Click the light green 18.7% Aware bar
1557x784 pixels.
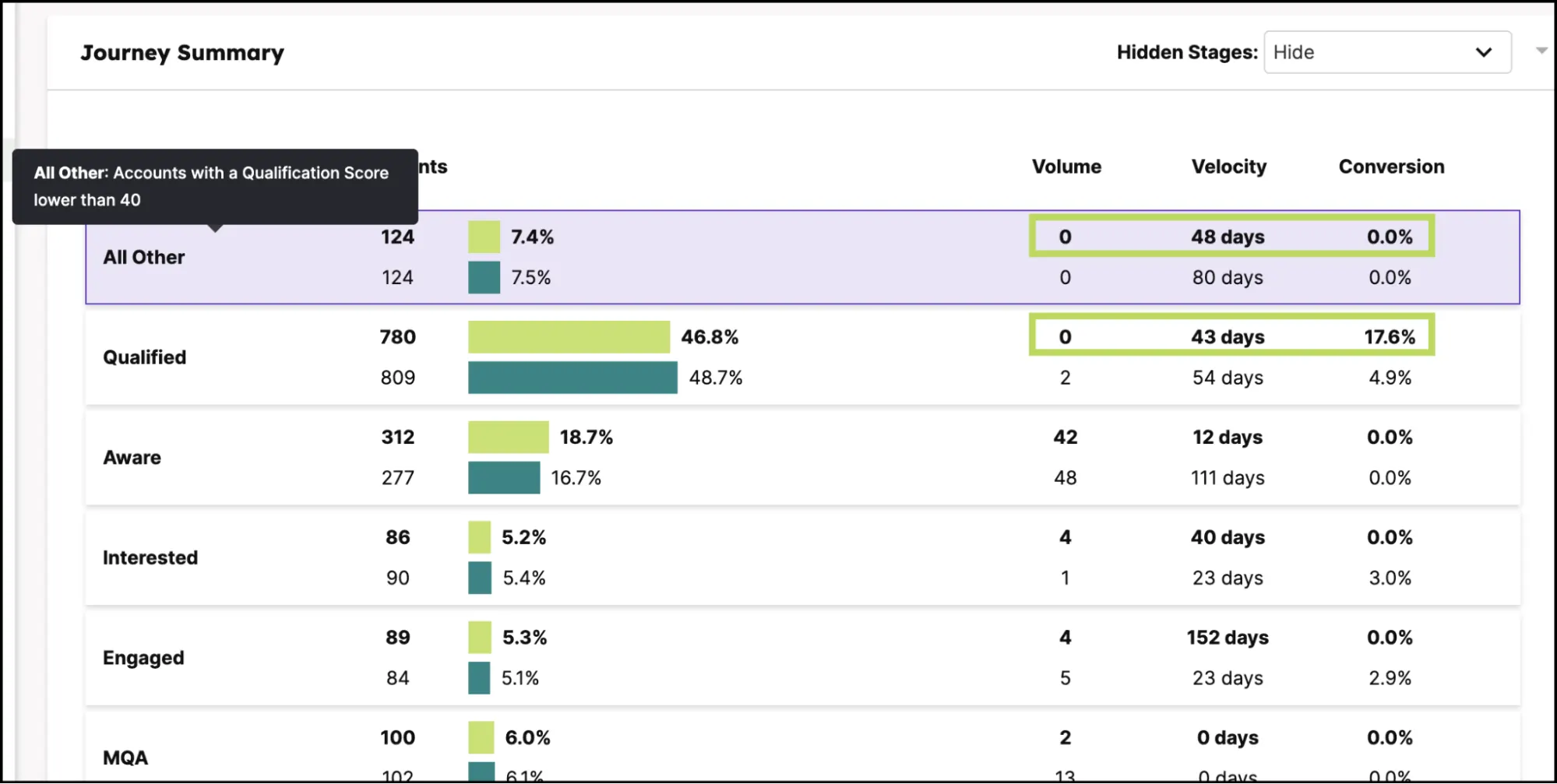click(x=508, y=438)
